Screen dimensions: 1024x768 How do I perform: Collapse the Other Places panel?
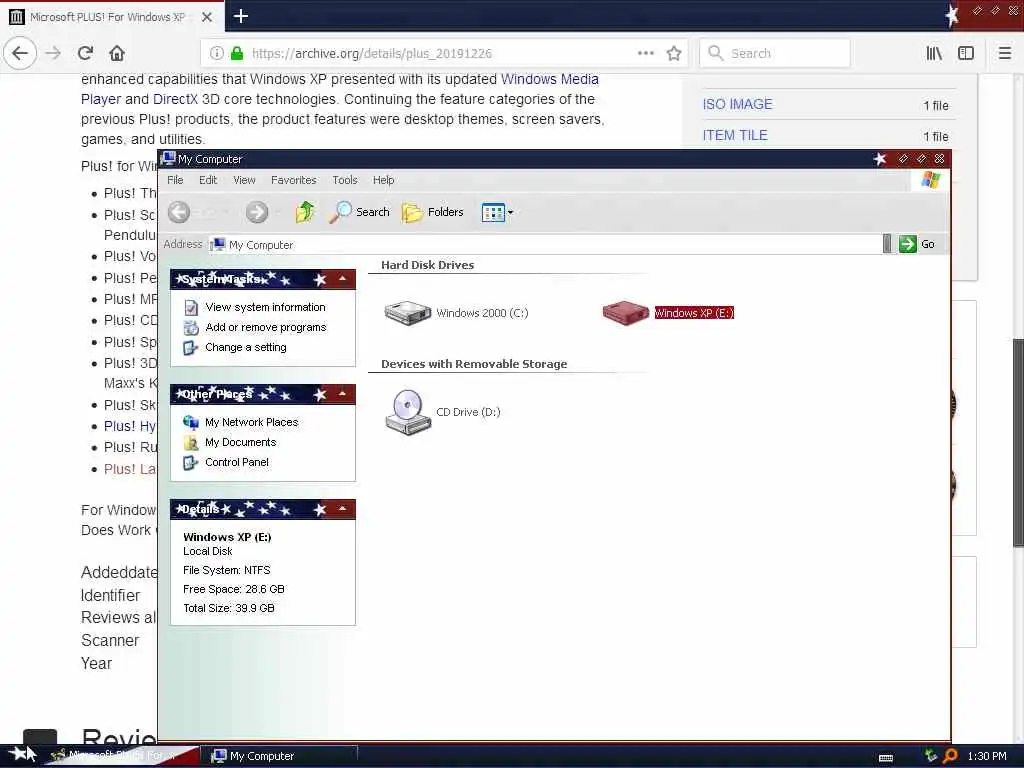coord(342,394)
